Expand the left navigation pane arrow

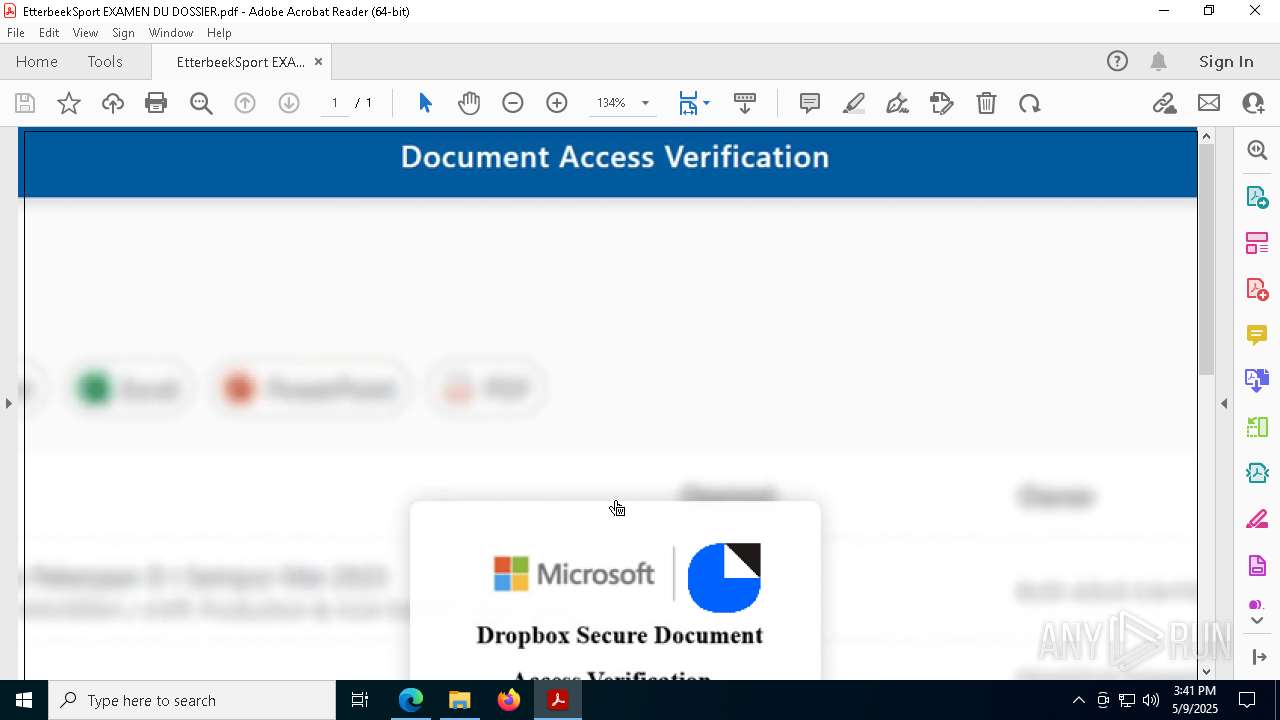9,403
